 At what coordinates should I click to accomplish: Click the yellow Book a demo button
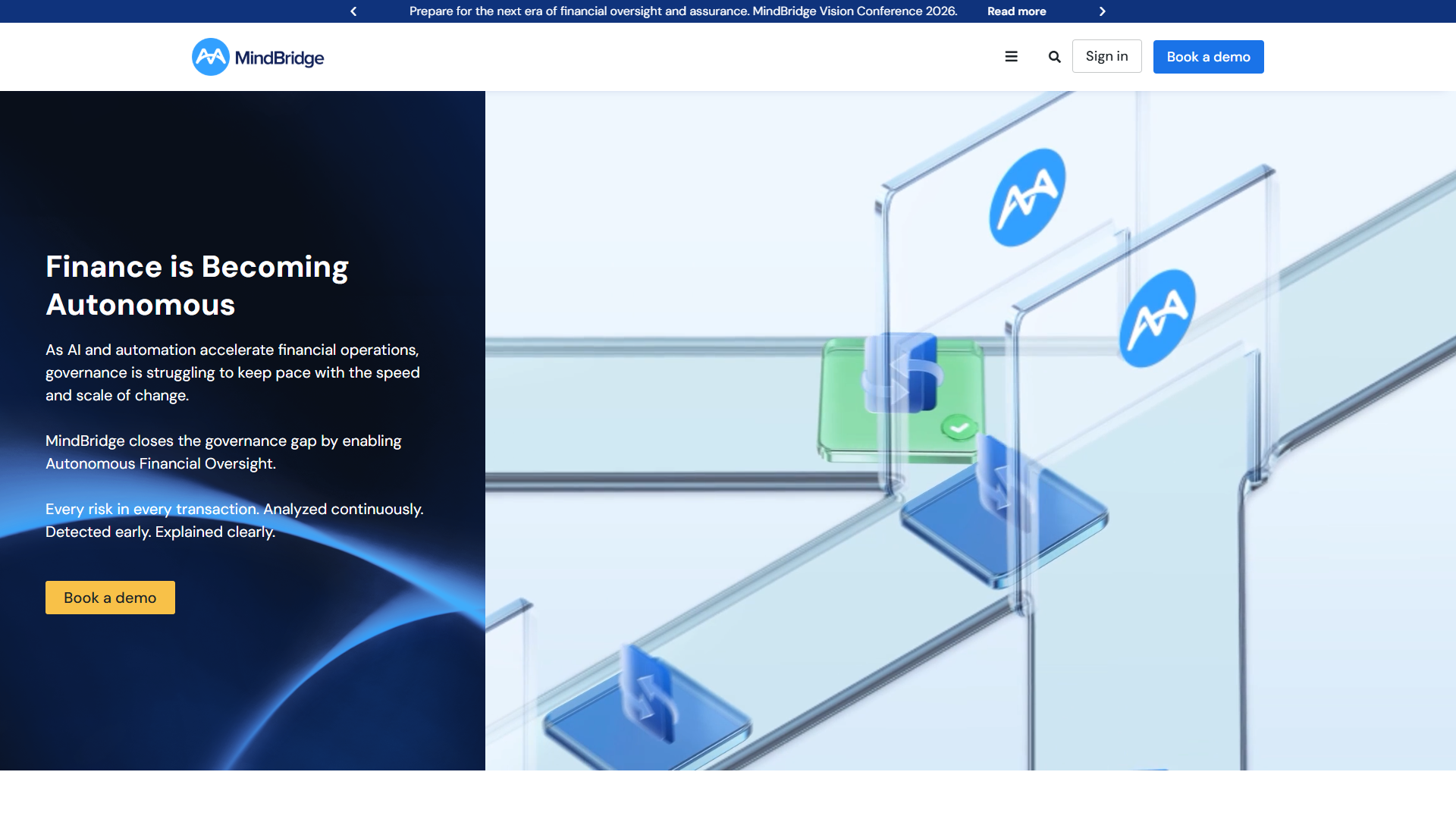coord(110,598)
